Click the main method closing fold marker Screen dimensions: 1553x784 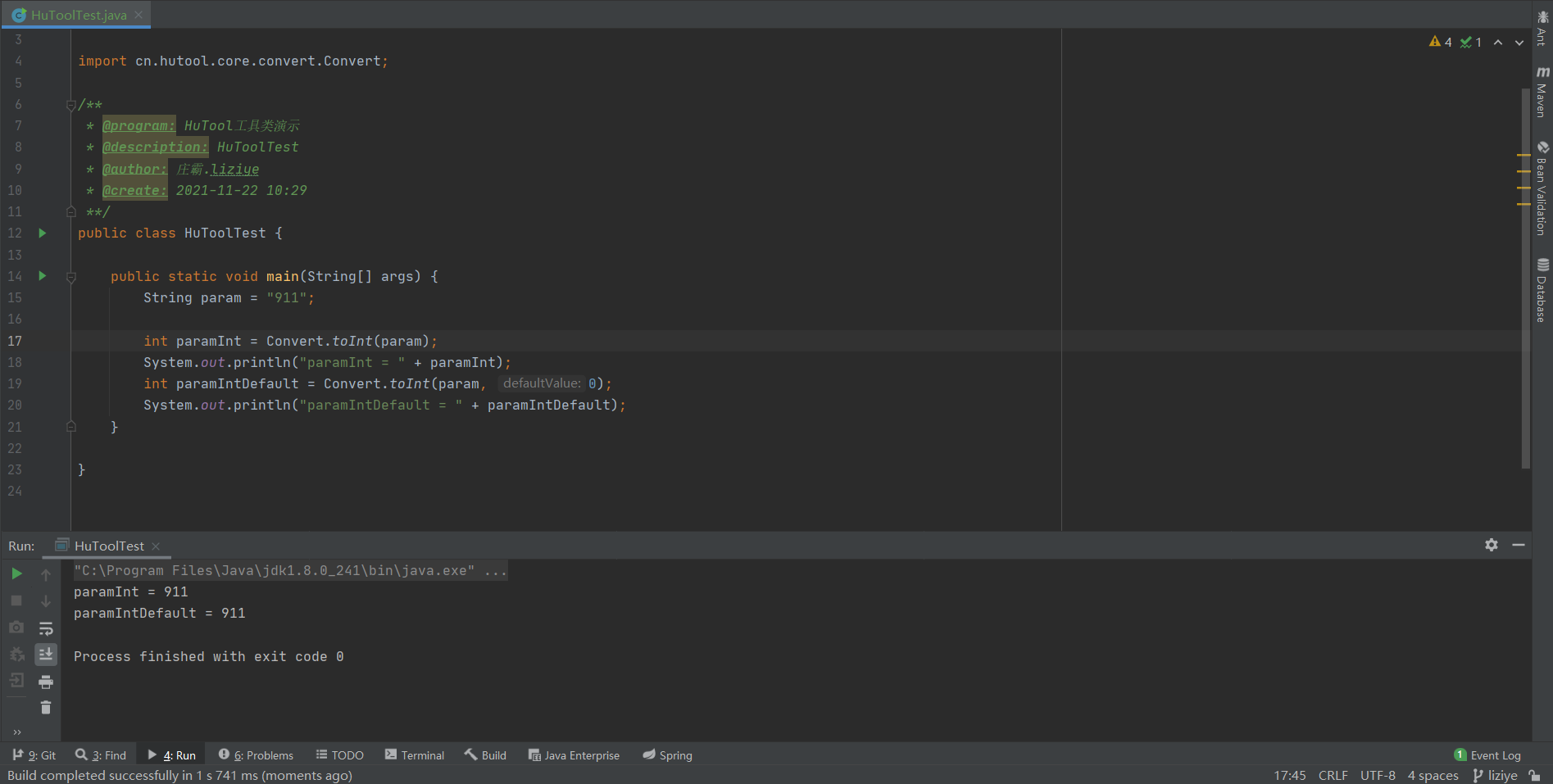(x=71, y=427)
